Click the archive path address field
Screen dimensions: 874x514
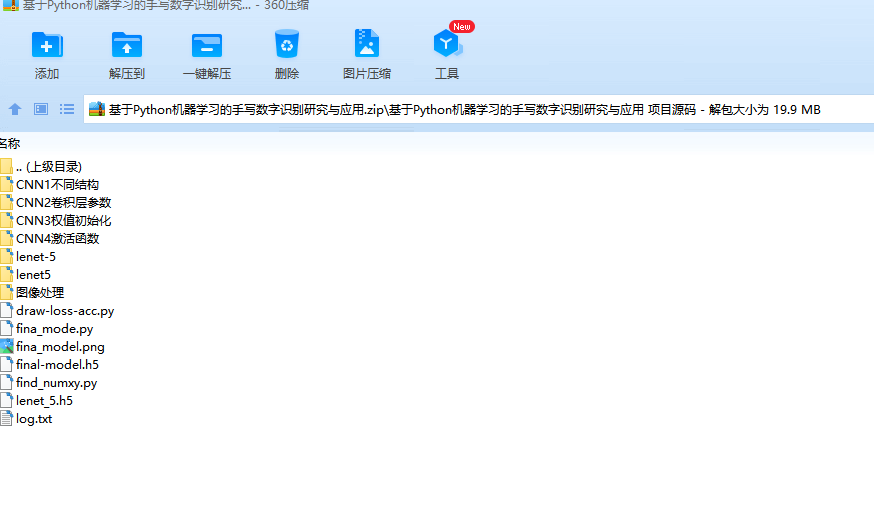[479, 109]
